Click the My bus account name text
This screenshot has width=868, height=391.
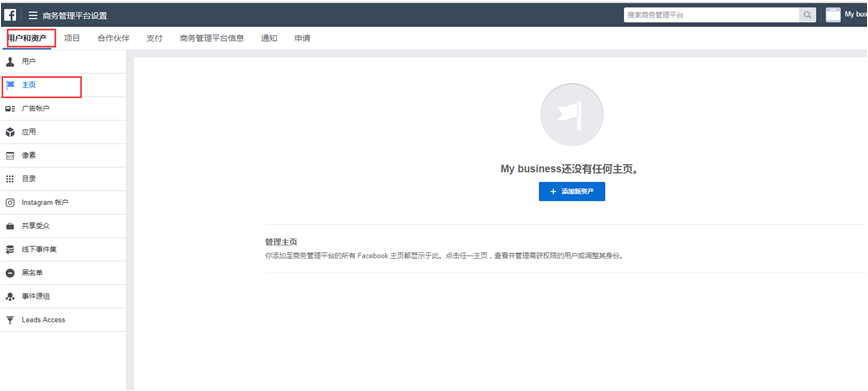tap(856, 15)
